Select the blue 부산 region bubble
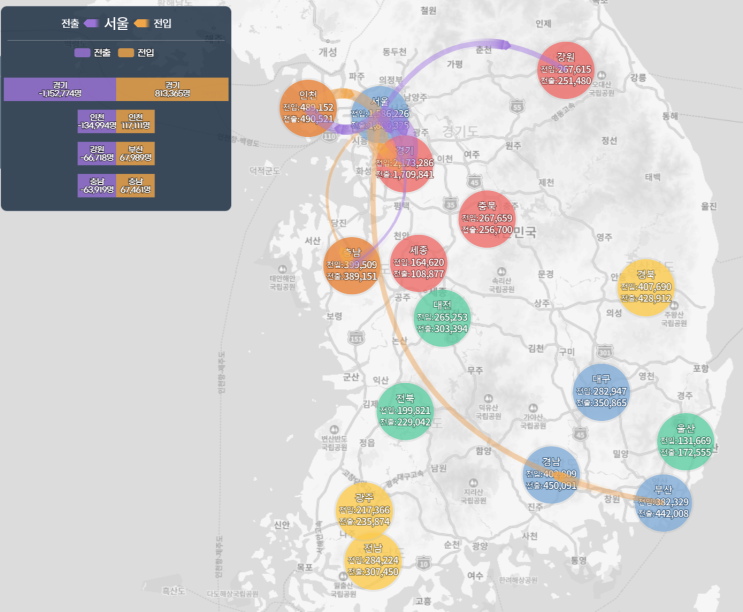 [x=663, y=502]
